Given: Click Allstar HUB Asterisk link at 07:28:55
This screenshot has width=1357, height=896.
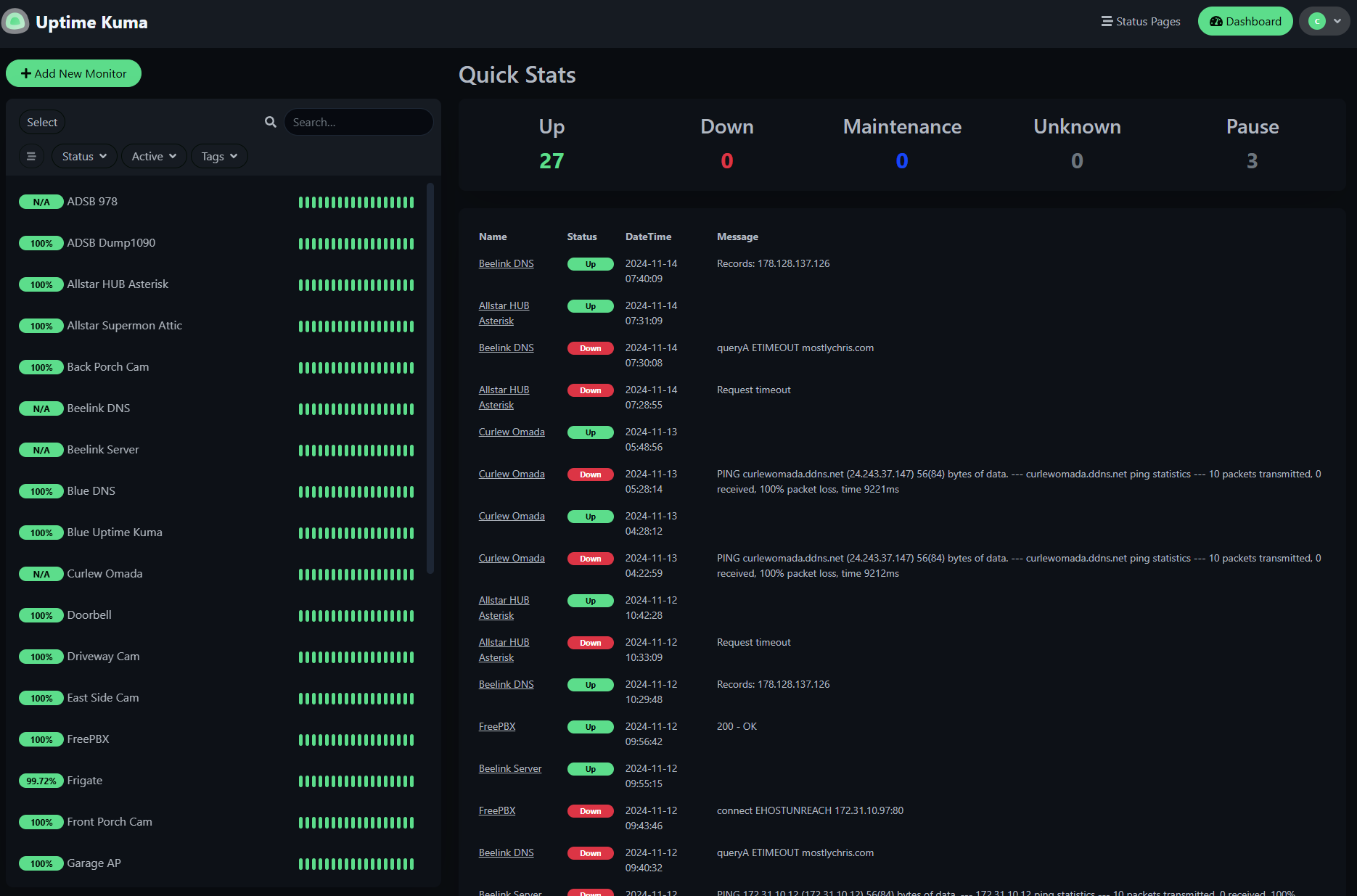Looking at the screenshot, I should point(504,398).
